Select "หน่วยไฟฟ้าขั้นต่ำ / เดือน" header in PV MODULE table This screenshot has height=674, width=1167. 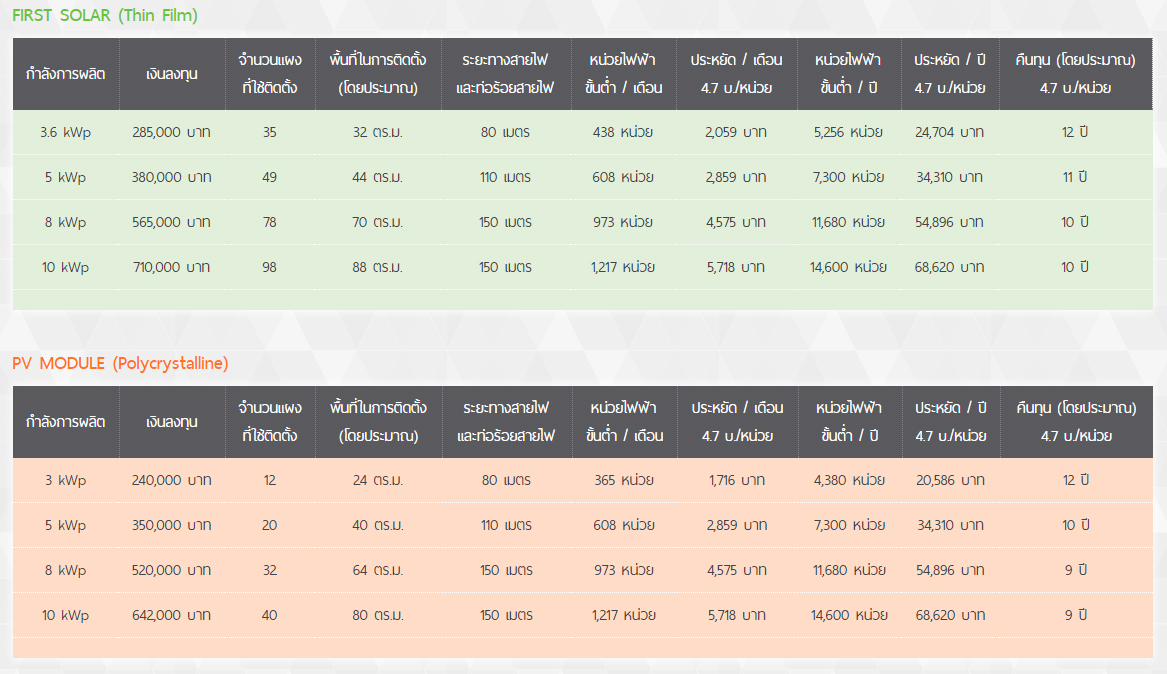pos(624,422)
